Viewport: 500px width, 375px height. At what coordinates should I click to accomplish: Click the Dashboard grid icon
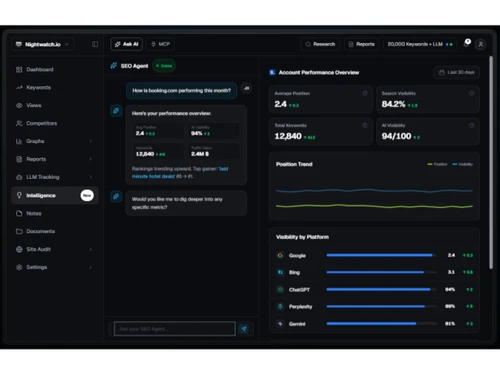pos(19,69)
